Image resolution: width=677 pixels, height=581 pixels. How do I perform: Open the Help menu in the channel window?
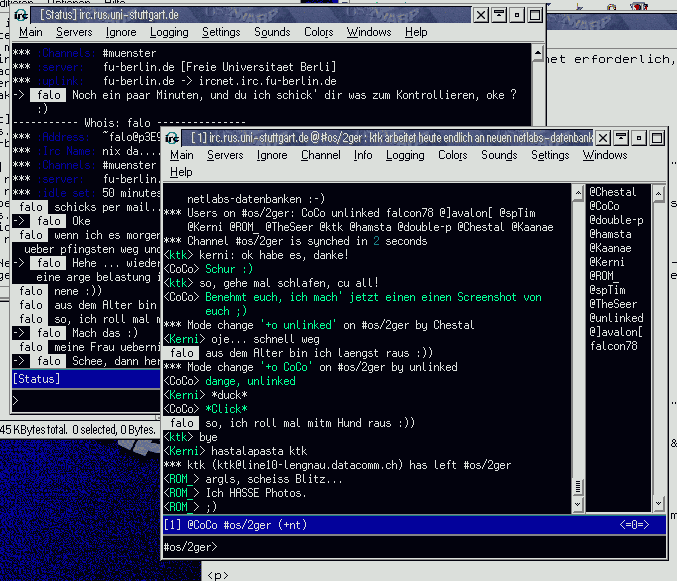(181, 172)
